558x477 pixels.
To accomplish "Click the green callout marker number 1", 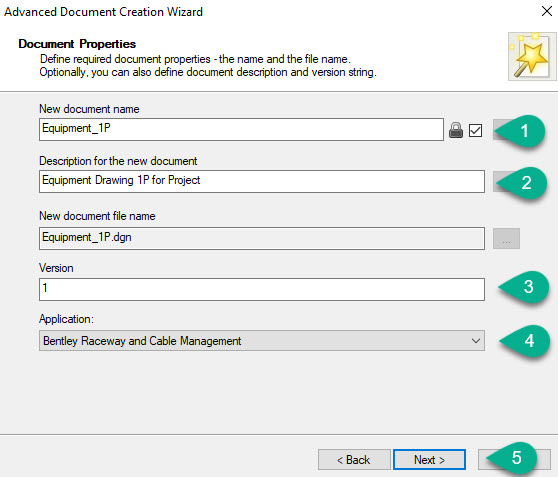I will [x=521, y=131].
